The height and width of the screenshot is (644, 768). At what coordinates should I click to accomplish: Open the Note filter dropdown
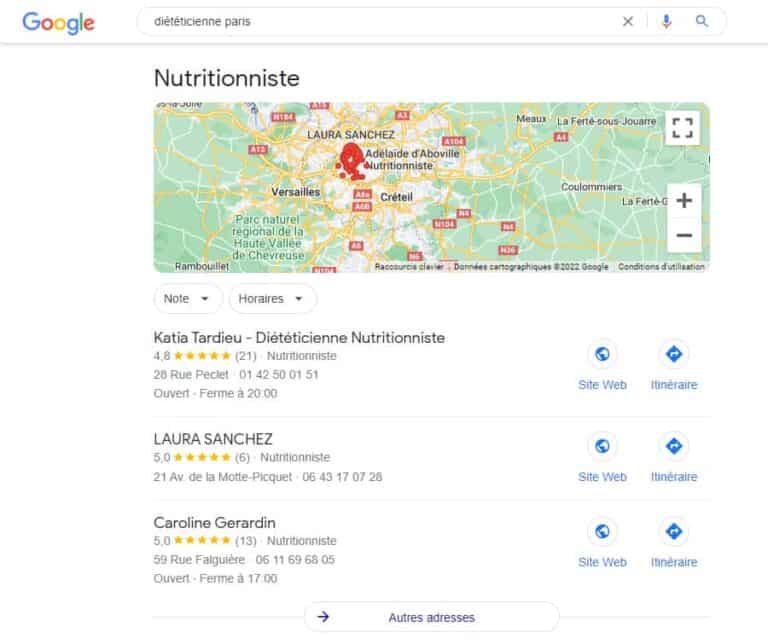188,298
